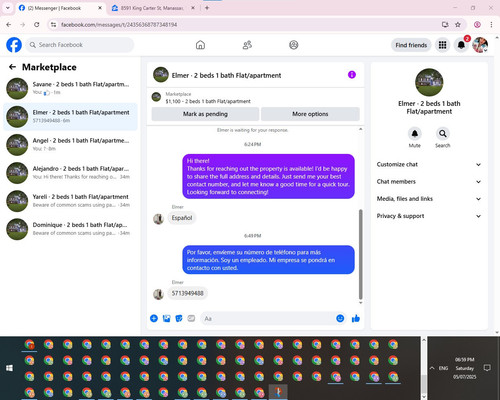This screenshot has width=500, height=400.
Task: Reload the Facebook page
Action: (37, 24)
